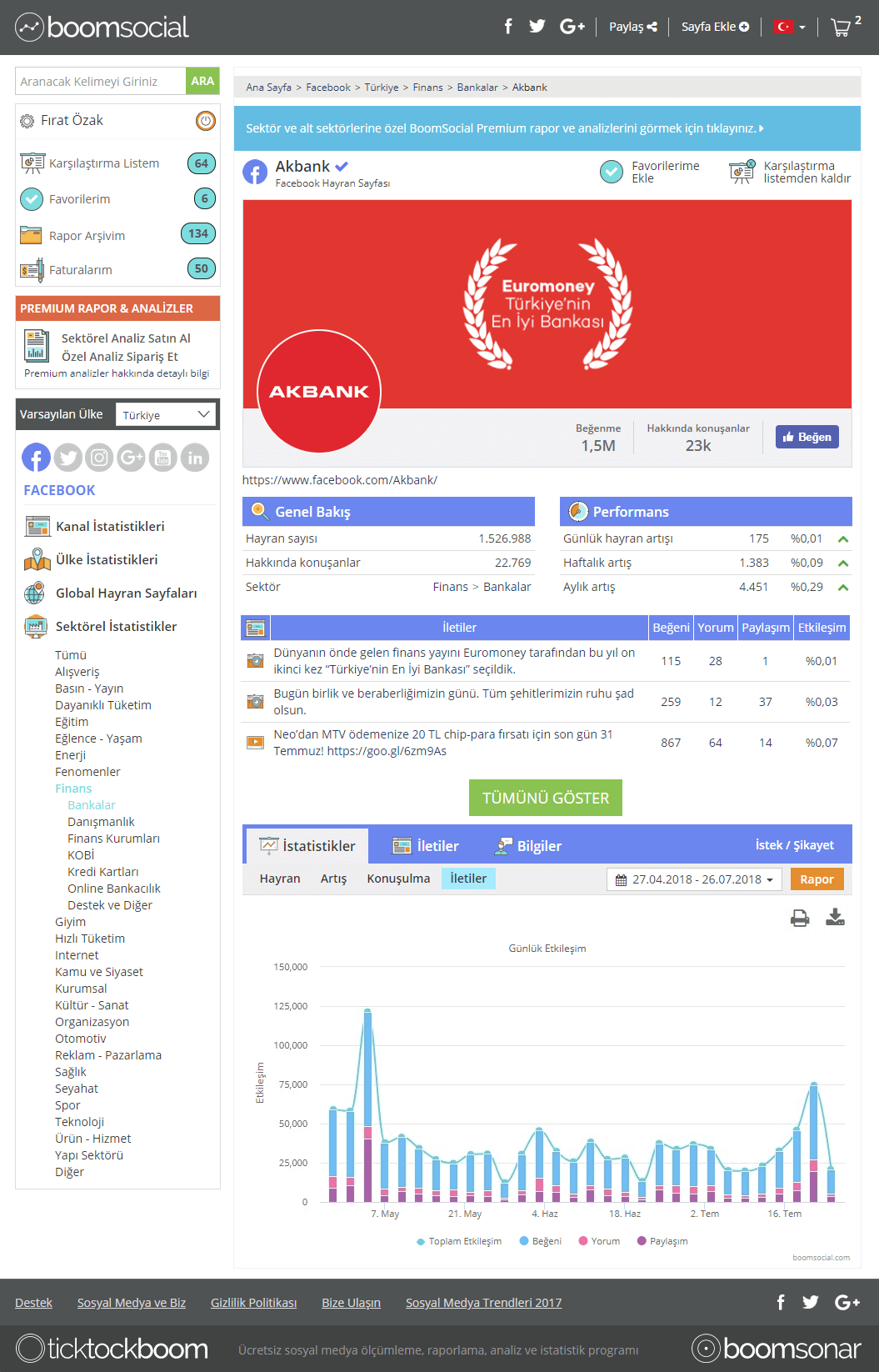Viewport: 879px width, 1372px height.
Task: Toggle Beğeni series in chart legend
Action: point(541,1241)
